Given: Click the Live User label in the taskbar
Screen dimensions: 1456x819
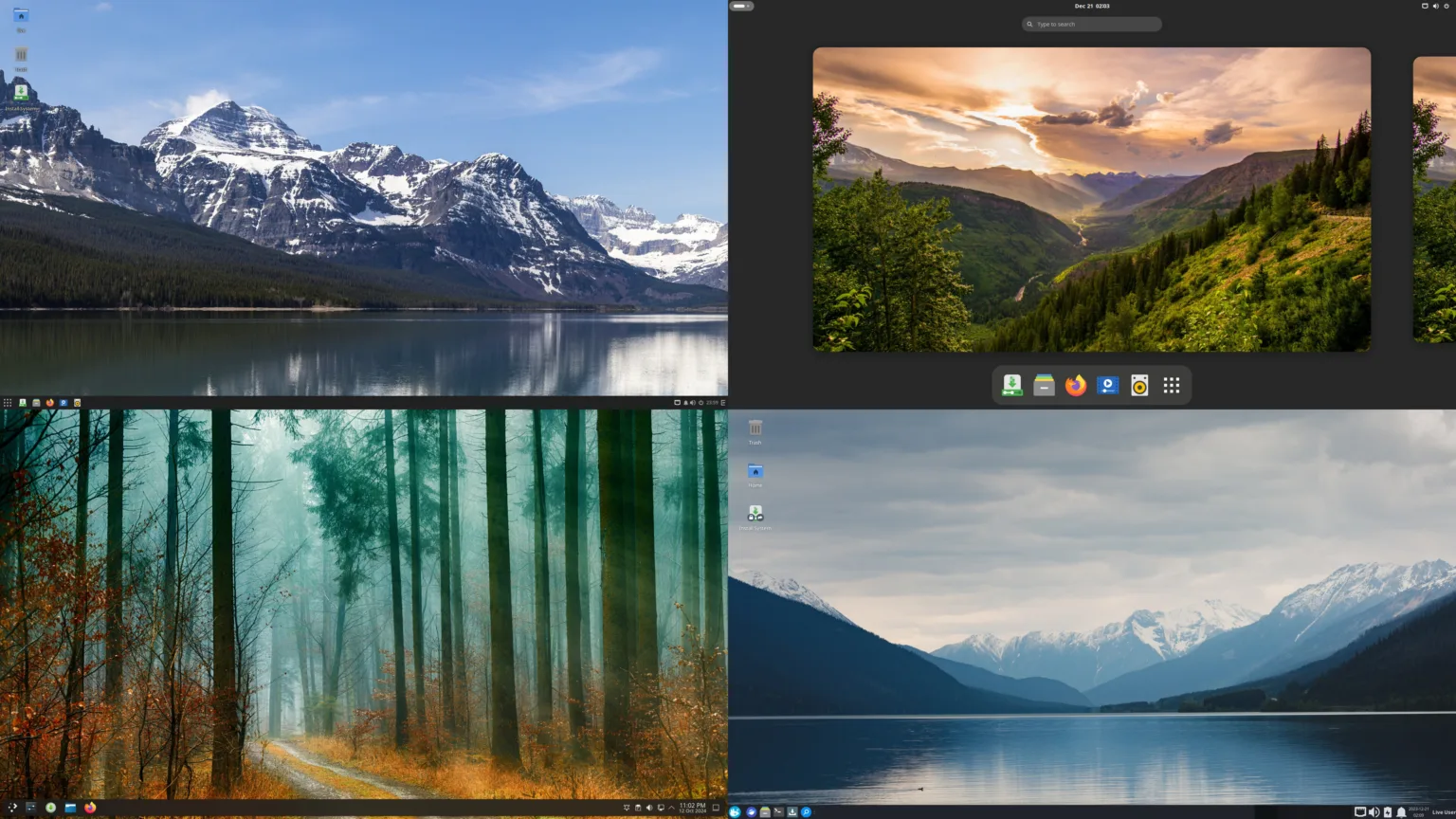Looking at the screenshot, I should coord(1442,811).
